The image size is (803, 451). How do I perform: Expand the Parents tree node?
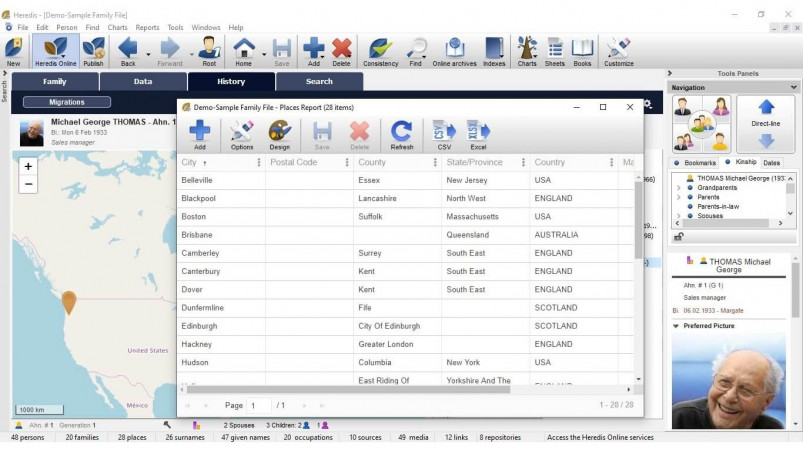679,197
